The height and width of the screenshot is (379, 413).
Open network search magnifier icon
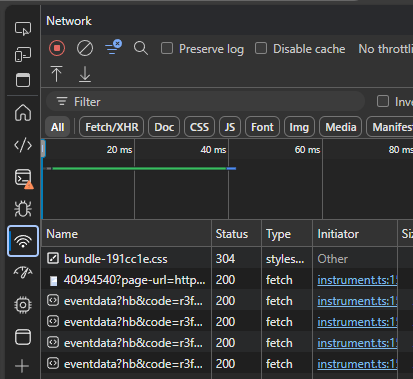[141, 49]
